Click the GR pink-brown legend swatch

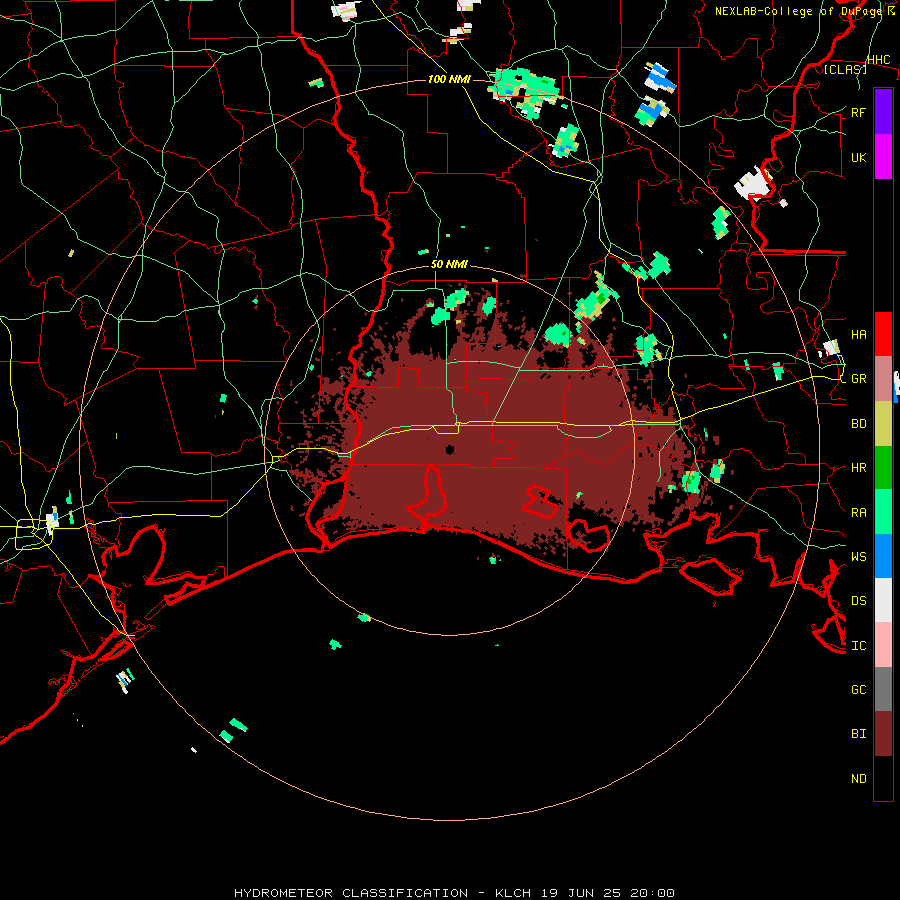click(883, 378)
